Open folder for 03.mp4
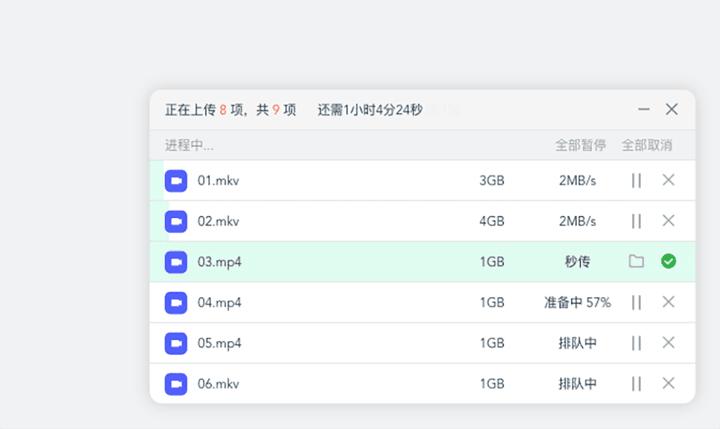Image resolution: width=720 pixels, height=429 pixels. [x=636, y=262]
